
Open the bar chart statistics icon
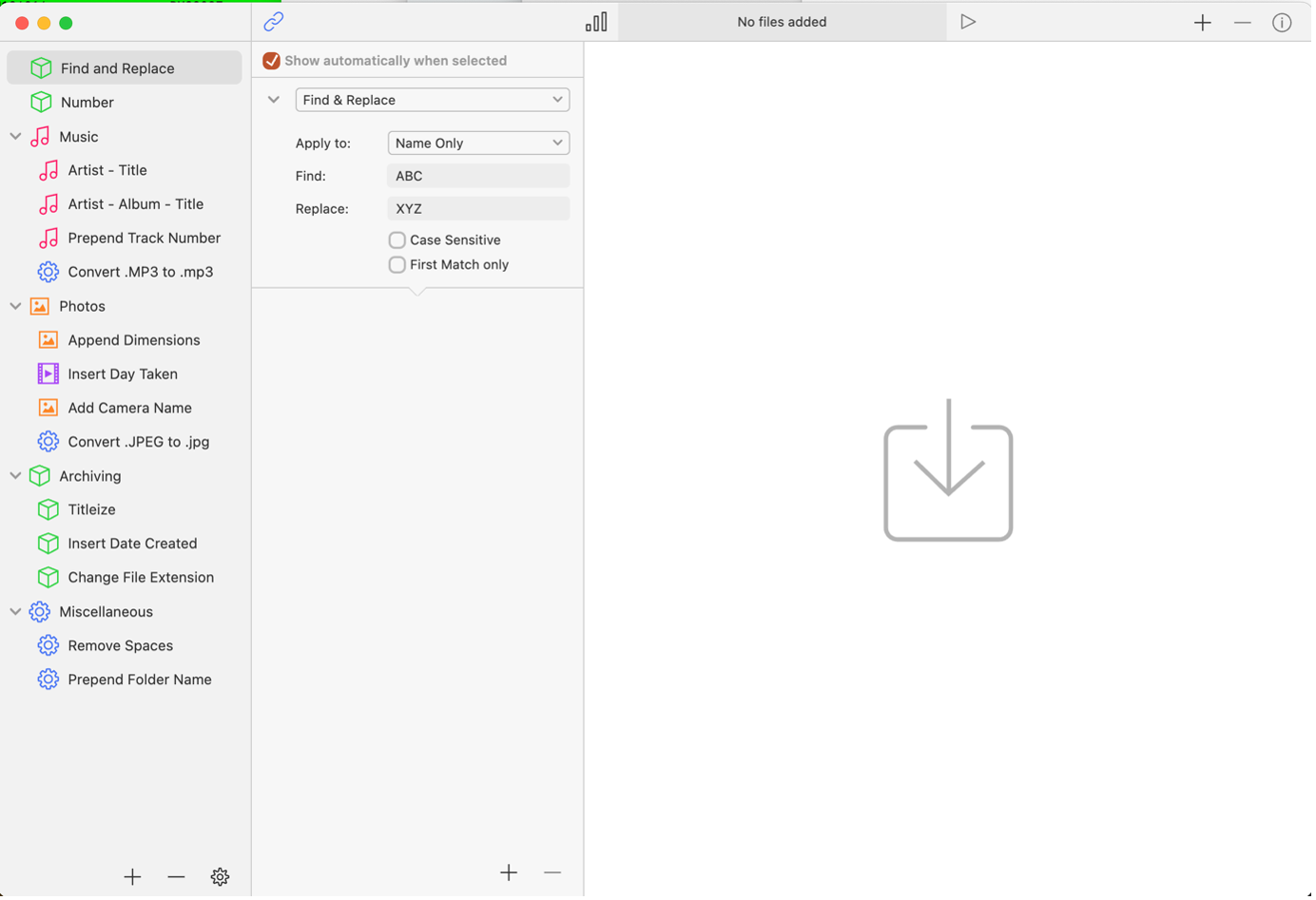point(598,22)
